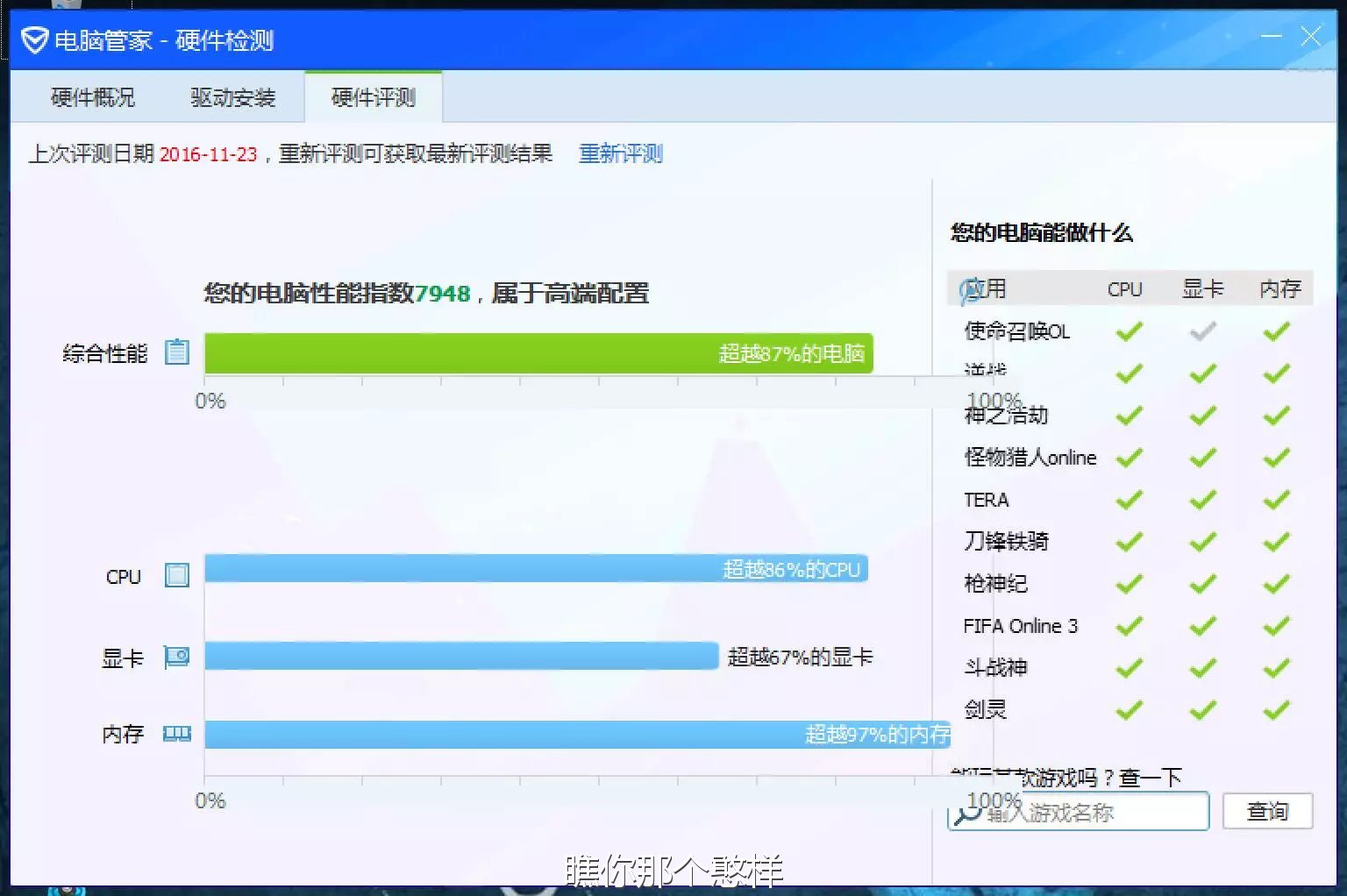Screen dimensions: 1347x896
Task: Click the CPU checkmark for 斗战神
Action: (1130, 668)
